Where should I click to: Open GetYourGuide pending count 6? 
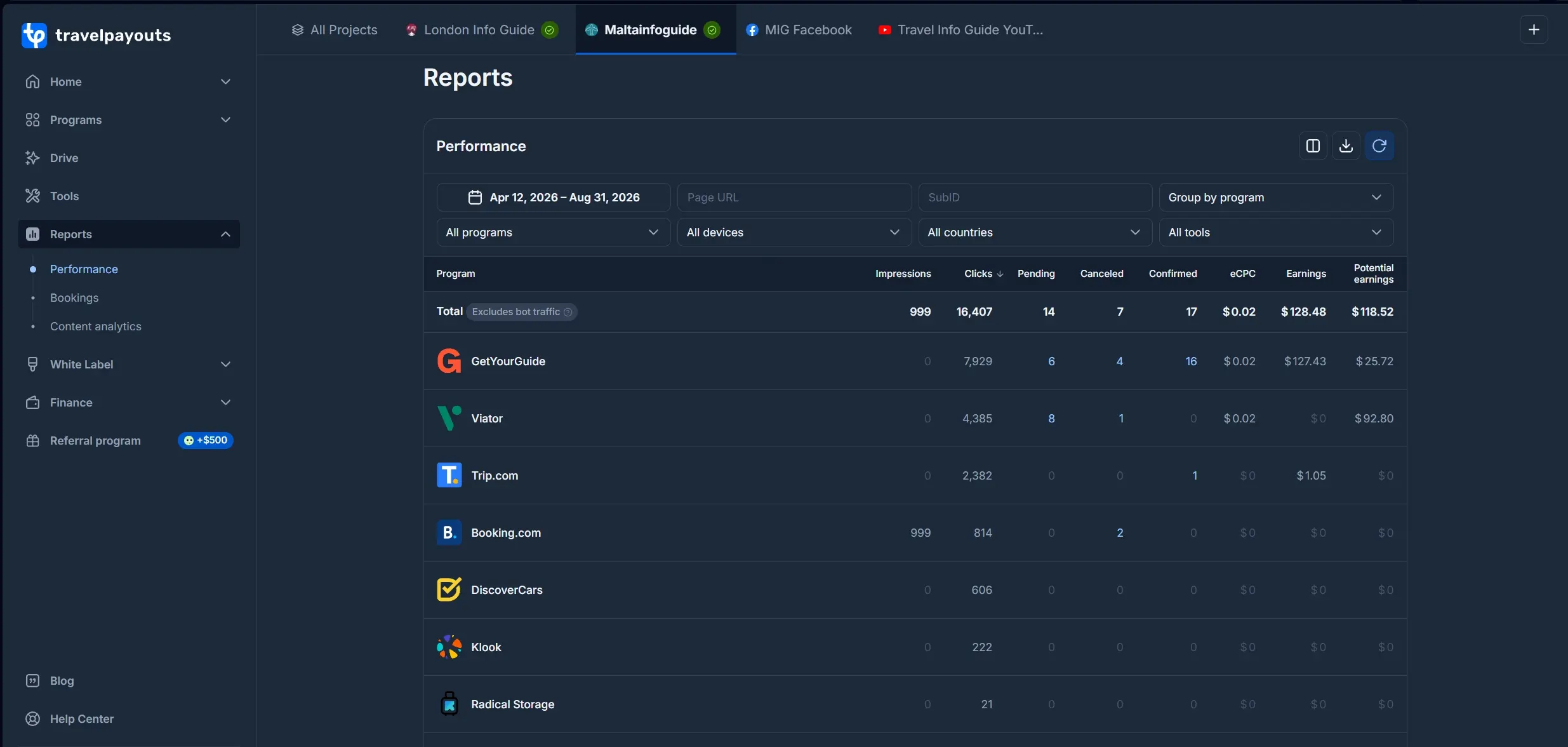1051,361
